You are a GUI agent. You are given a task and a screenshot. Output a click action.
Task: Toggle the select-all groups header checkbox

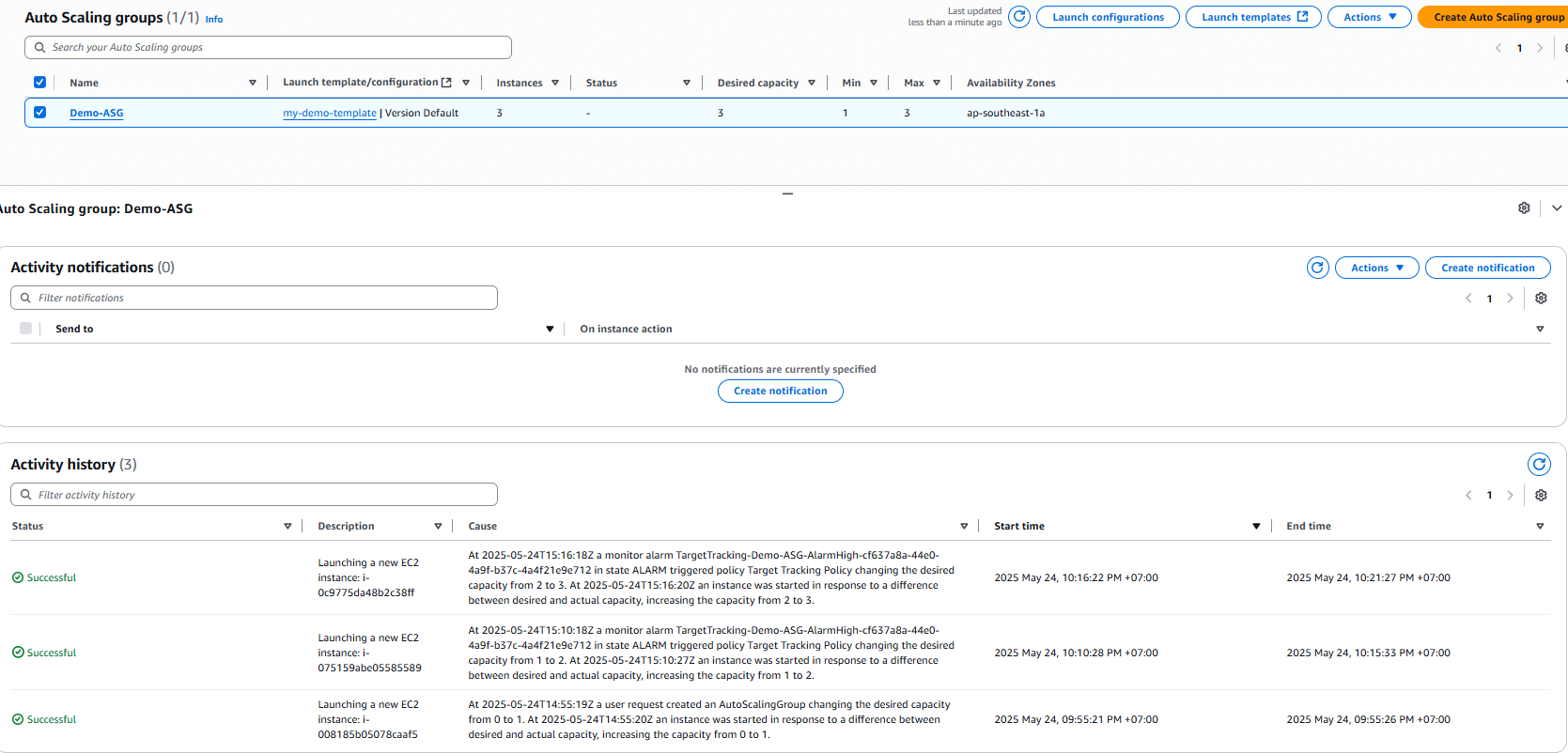[x=39, y=83]
